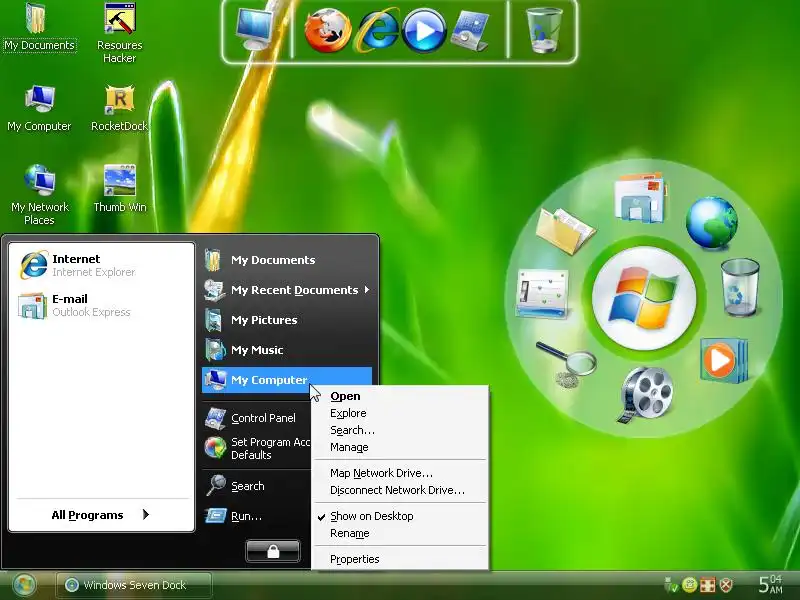Open the recycle bin in circular dock
This screenshot has height=600, width=800.
(x=740, y=287)
